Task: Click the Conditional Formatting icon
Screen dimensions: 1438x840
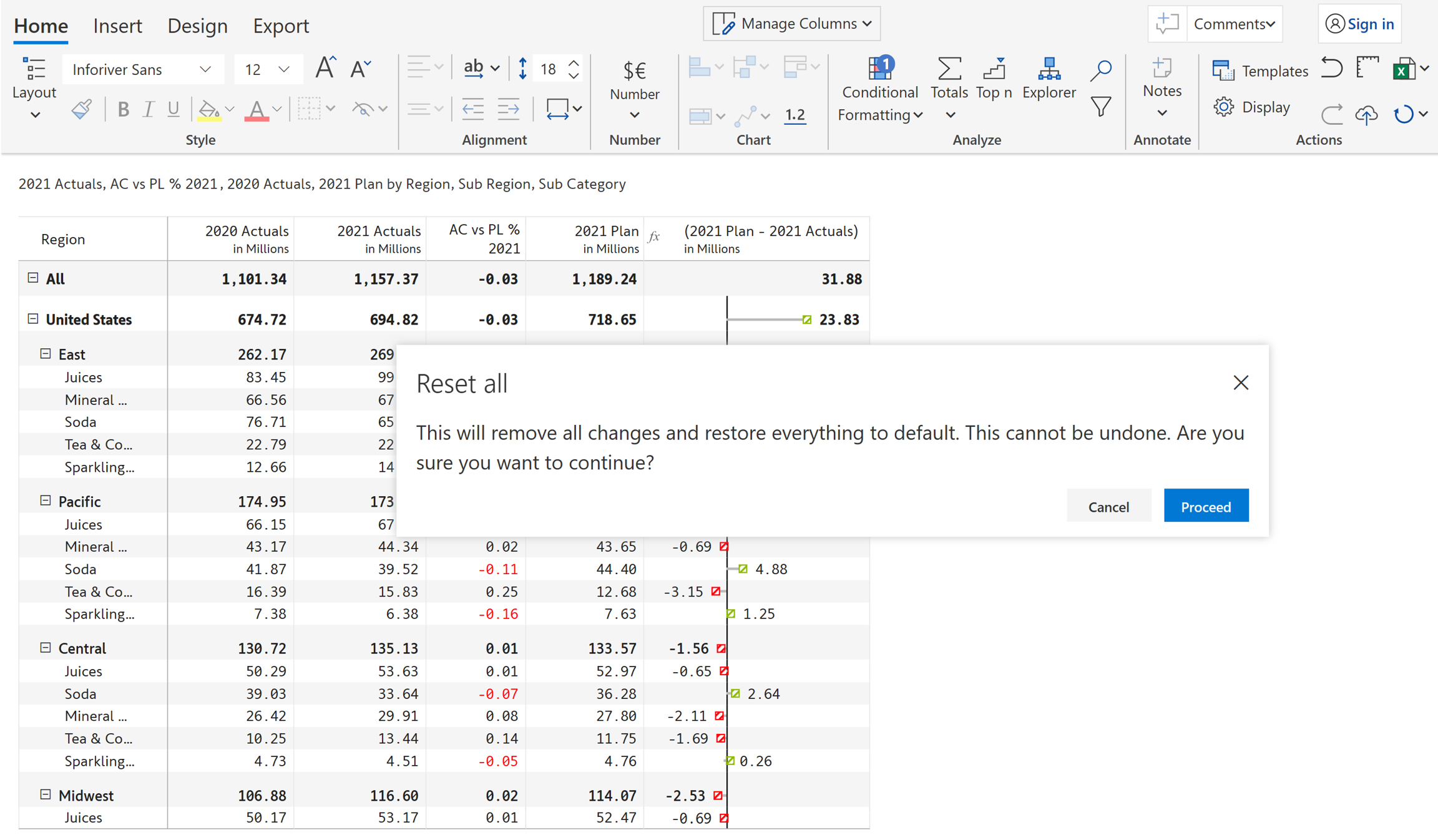Action: pos(879,69)
